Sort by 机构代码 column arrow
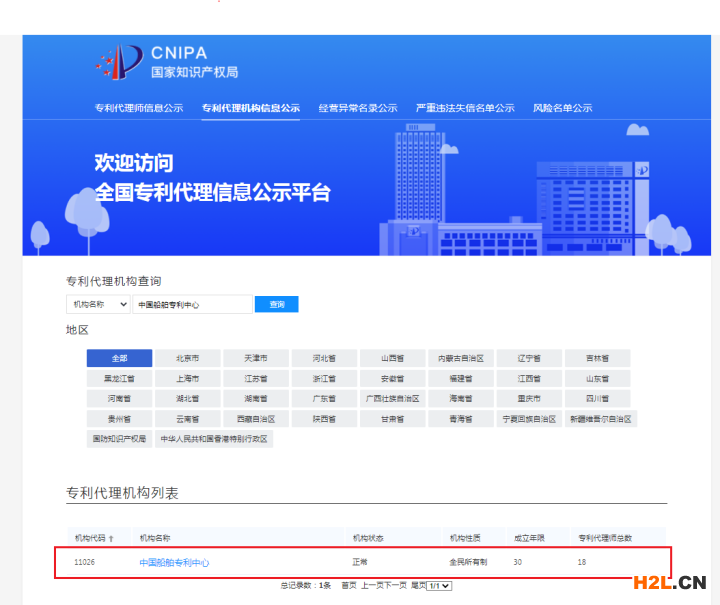This screenshot has height=605, width=720. click(x=111, y=538)
